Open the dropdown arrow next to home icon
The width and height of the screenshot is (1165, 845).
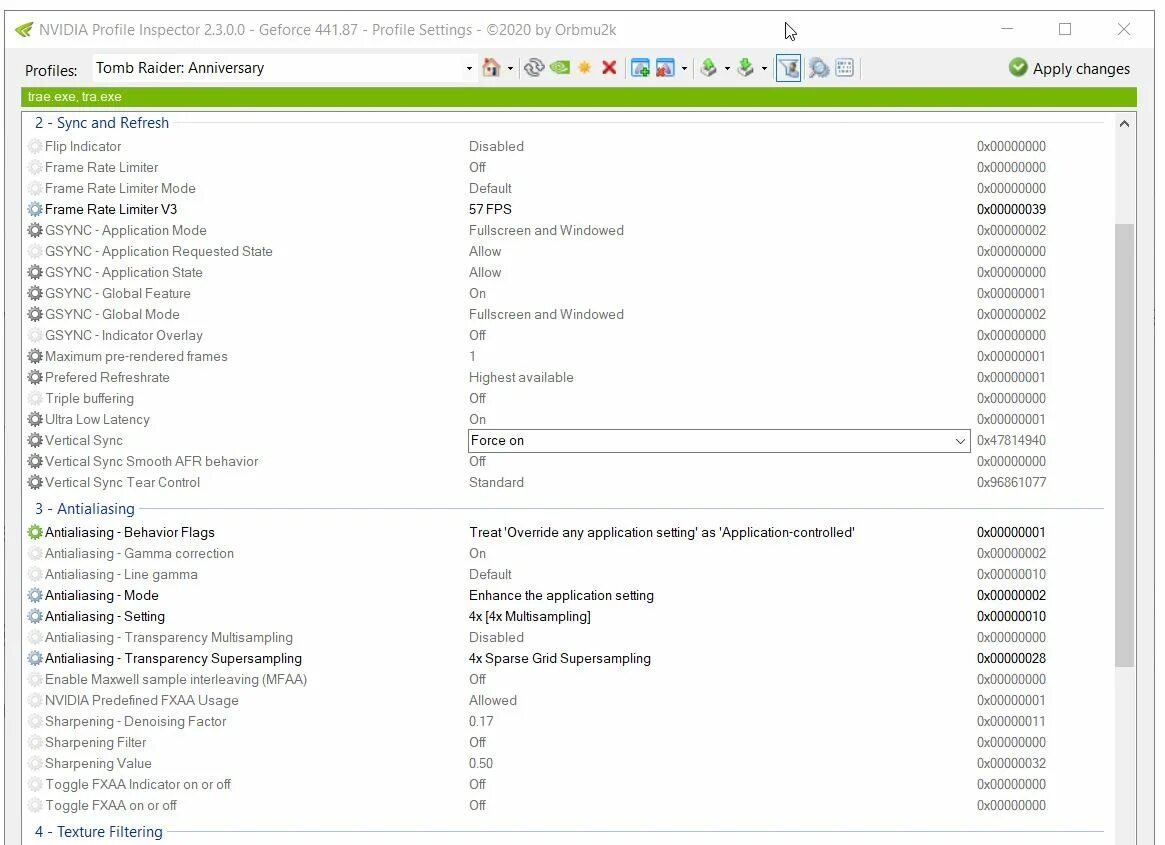510,68
